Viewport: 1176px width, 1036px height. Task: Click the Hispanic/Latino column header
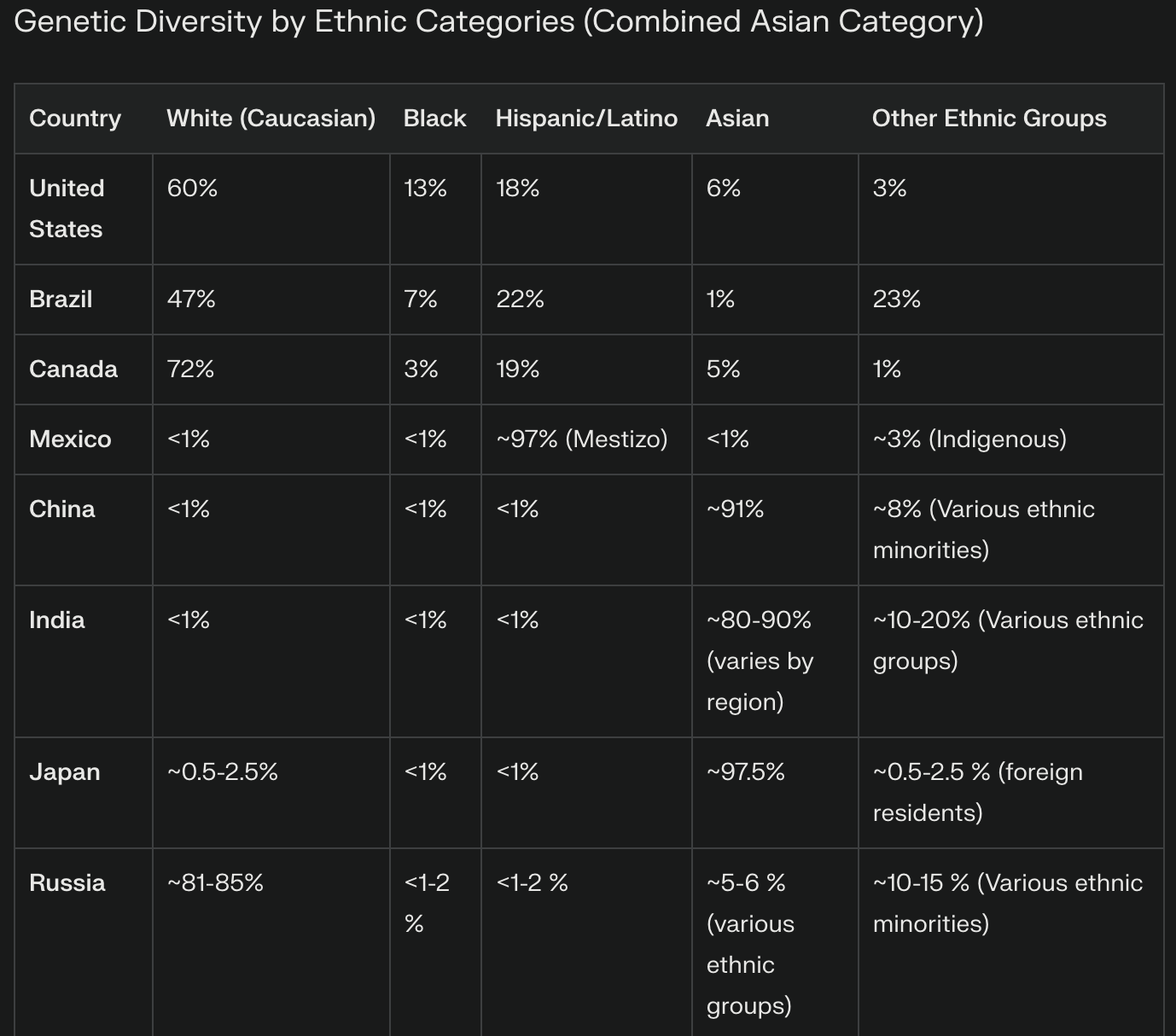[x=586, y=119]
